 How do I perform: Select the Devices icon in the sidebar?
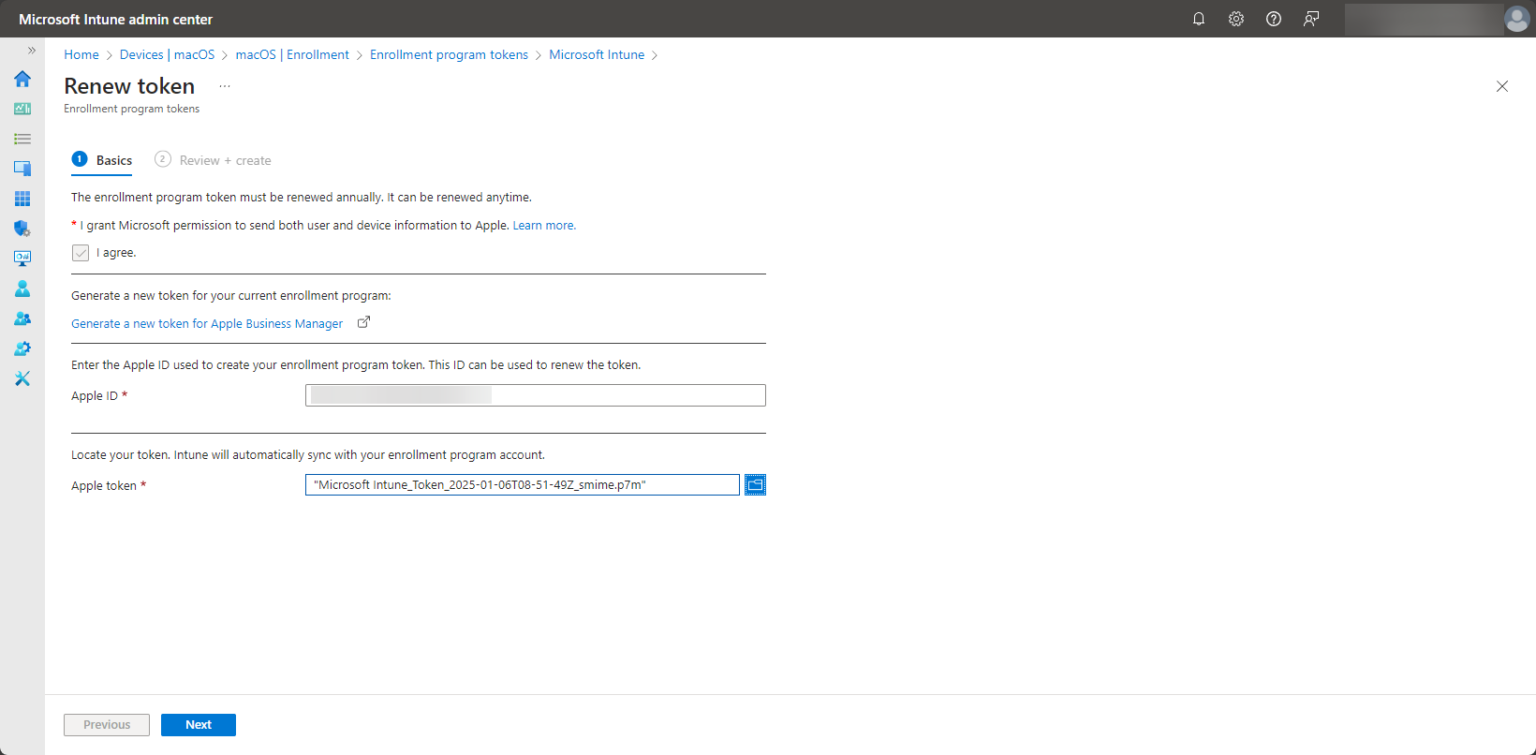[x=22, y=168]
